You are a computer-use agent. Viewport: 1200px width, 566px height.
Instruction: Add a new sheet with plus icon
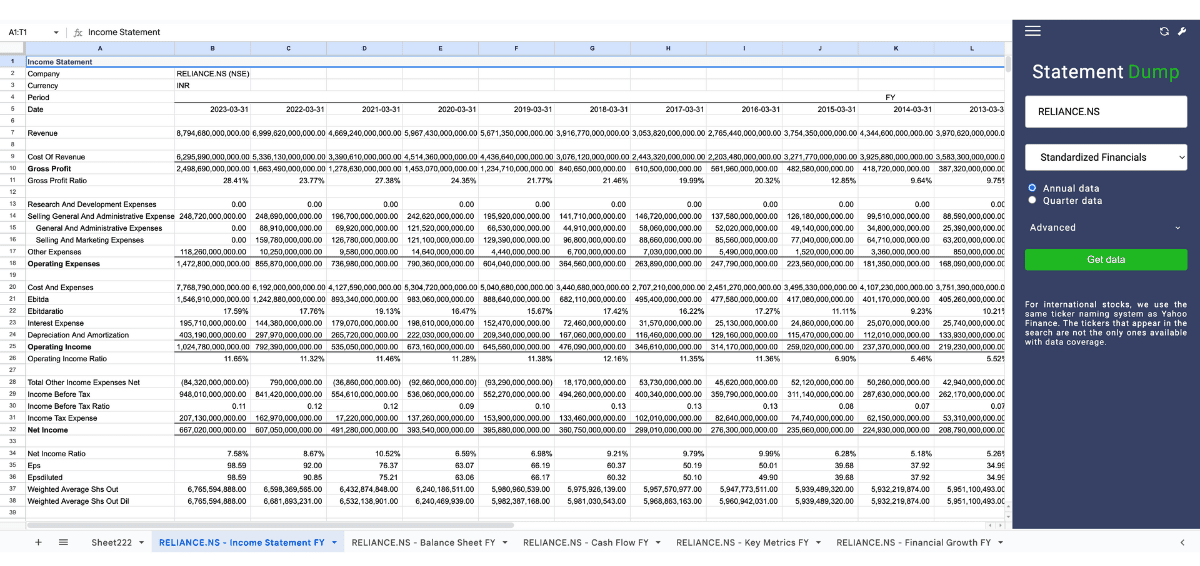click(x=38, y=542)
